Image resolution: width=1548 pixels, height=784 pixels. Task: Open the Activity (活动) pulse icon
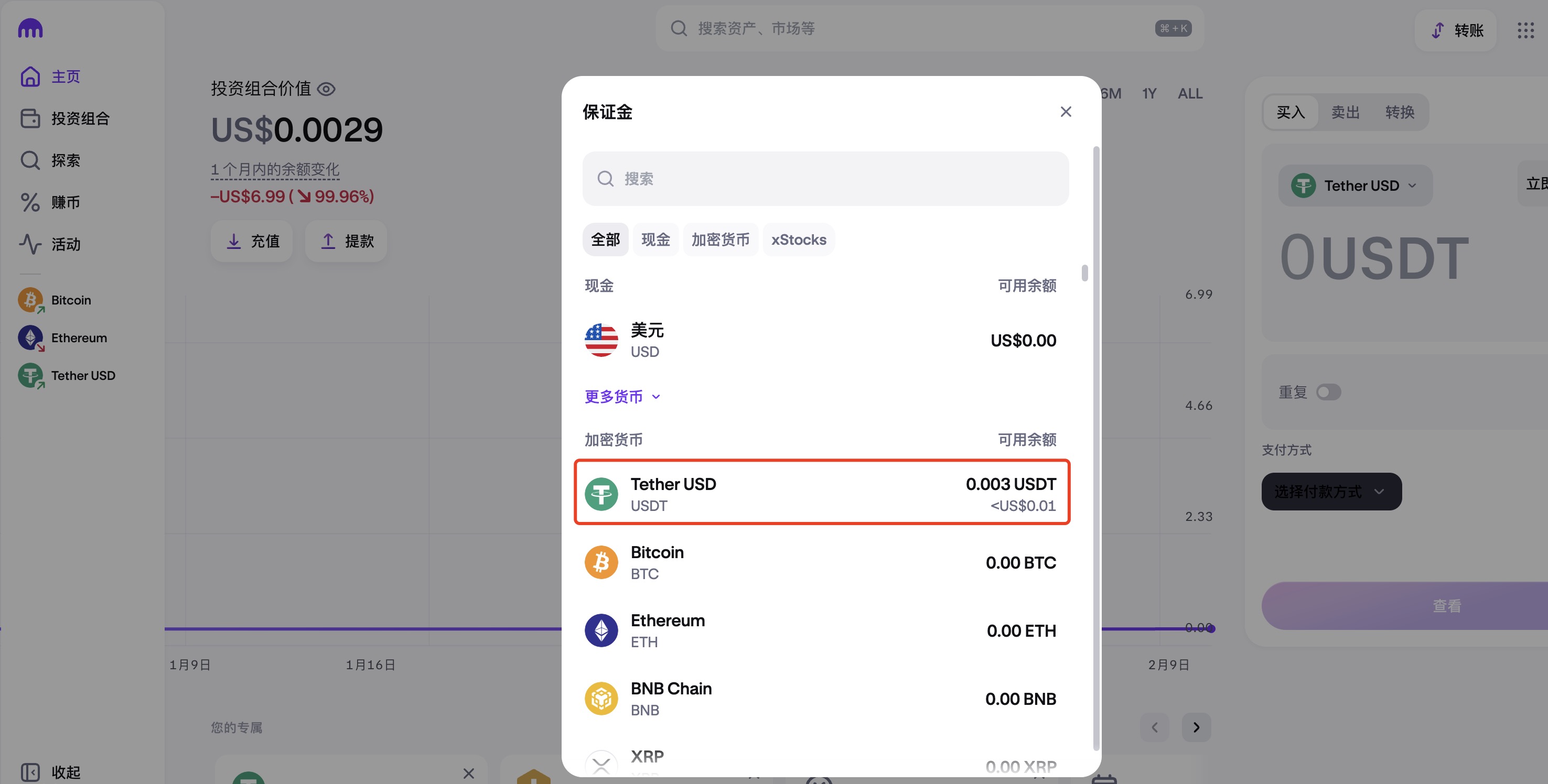(x=30, y=244)
